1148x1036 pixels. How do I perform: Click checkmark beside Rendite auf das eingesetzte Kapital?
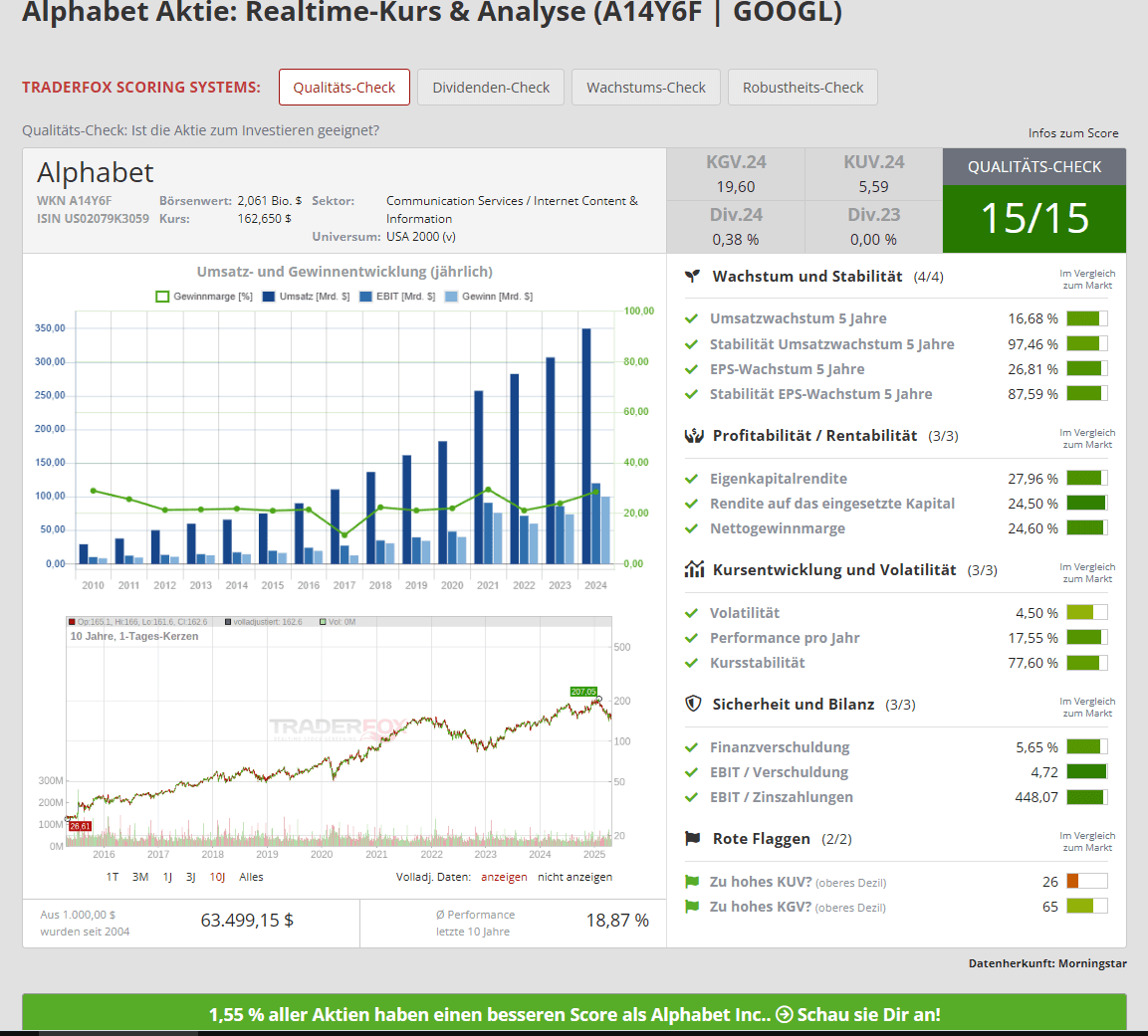click(x=691, y=505)
